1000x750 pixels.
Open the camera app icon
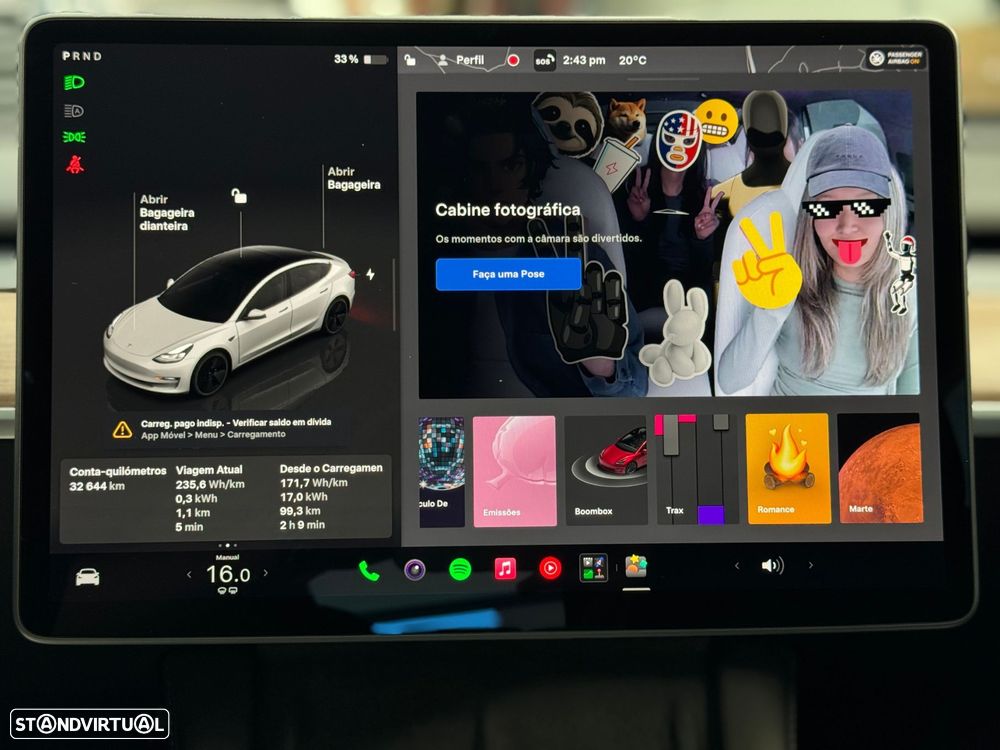[x=415, y=569]
